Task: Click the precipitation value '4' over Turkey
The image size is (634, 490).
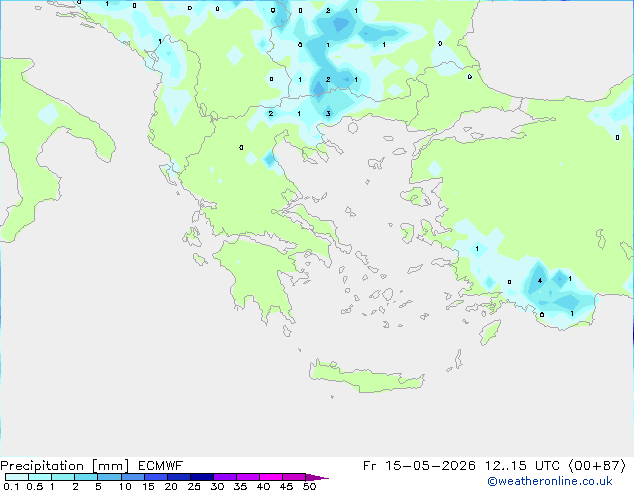Action: tap(540, 281)
